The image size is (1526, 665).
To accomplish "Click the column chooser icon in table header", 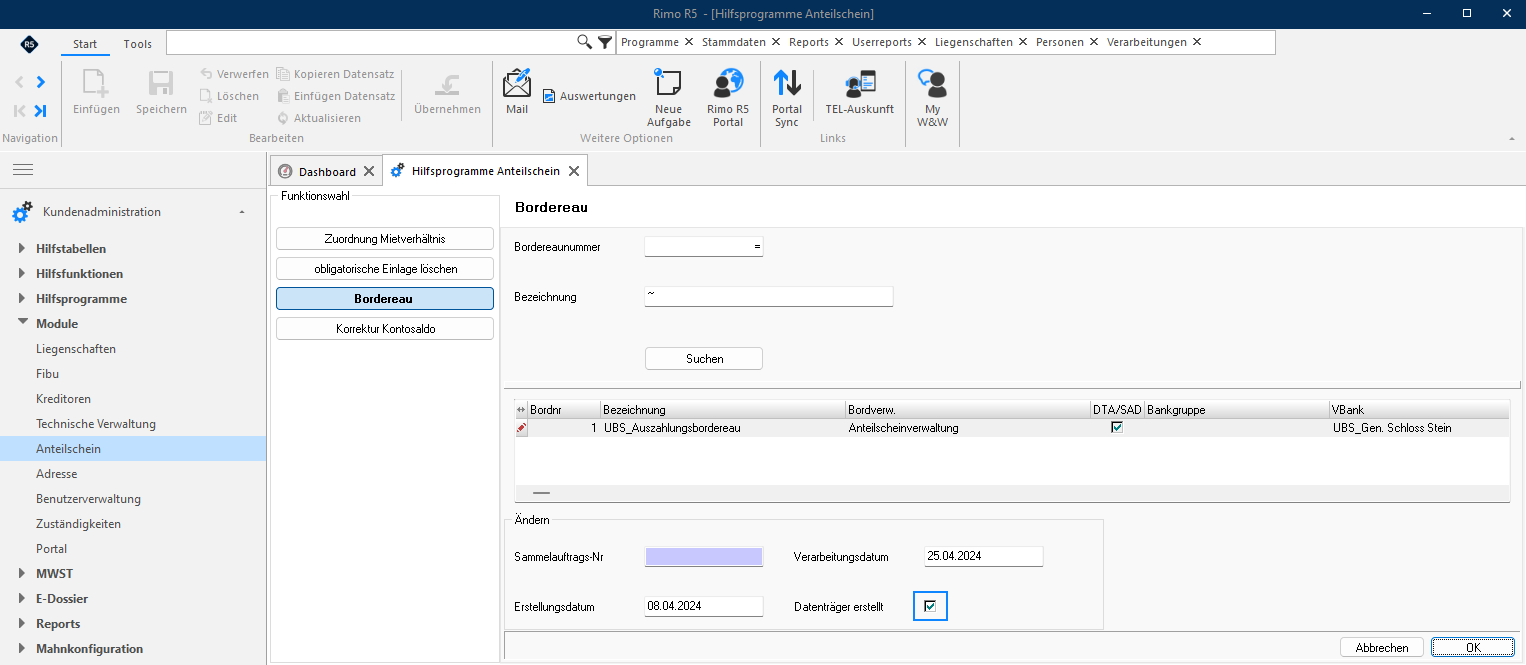I will point(520,410).
